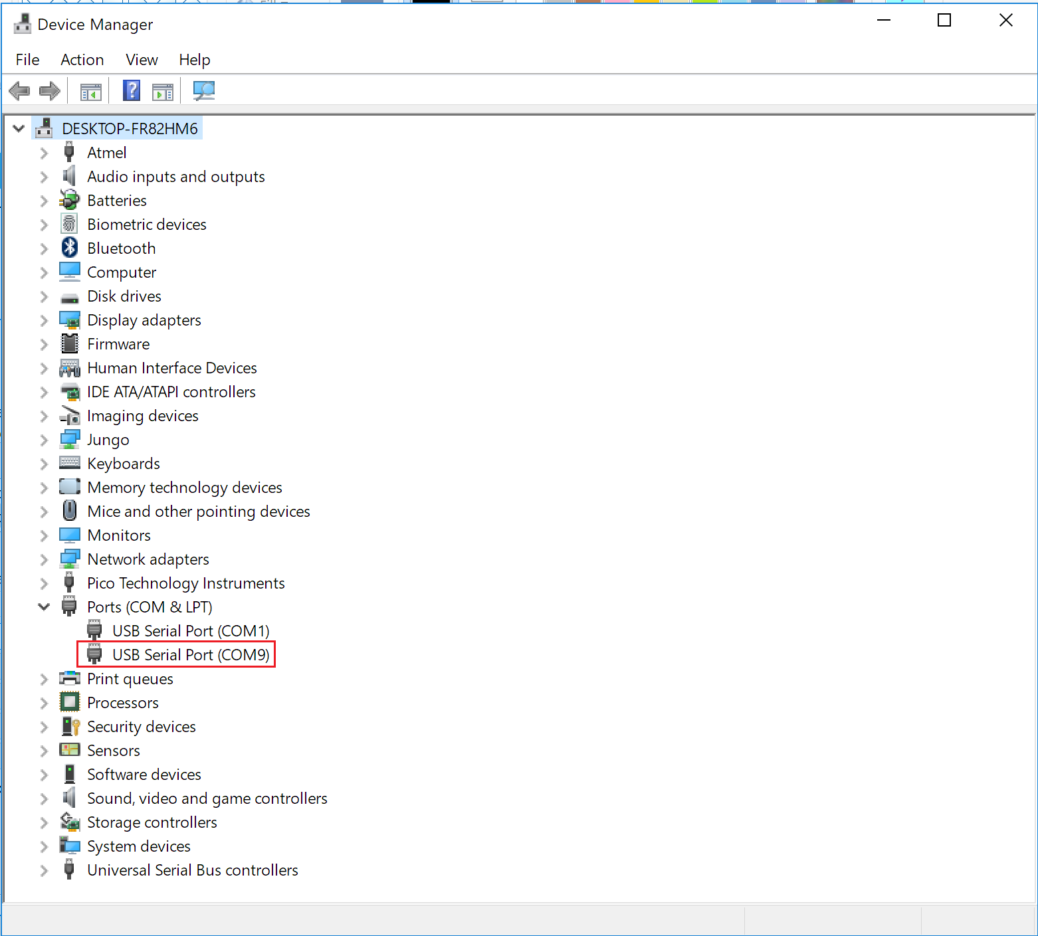Click the Atmel device category icon
1038x936 pixels.
[x=69, y=152]
